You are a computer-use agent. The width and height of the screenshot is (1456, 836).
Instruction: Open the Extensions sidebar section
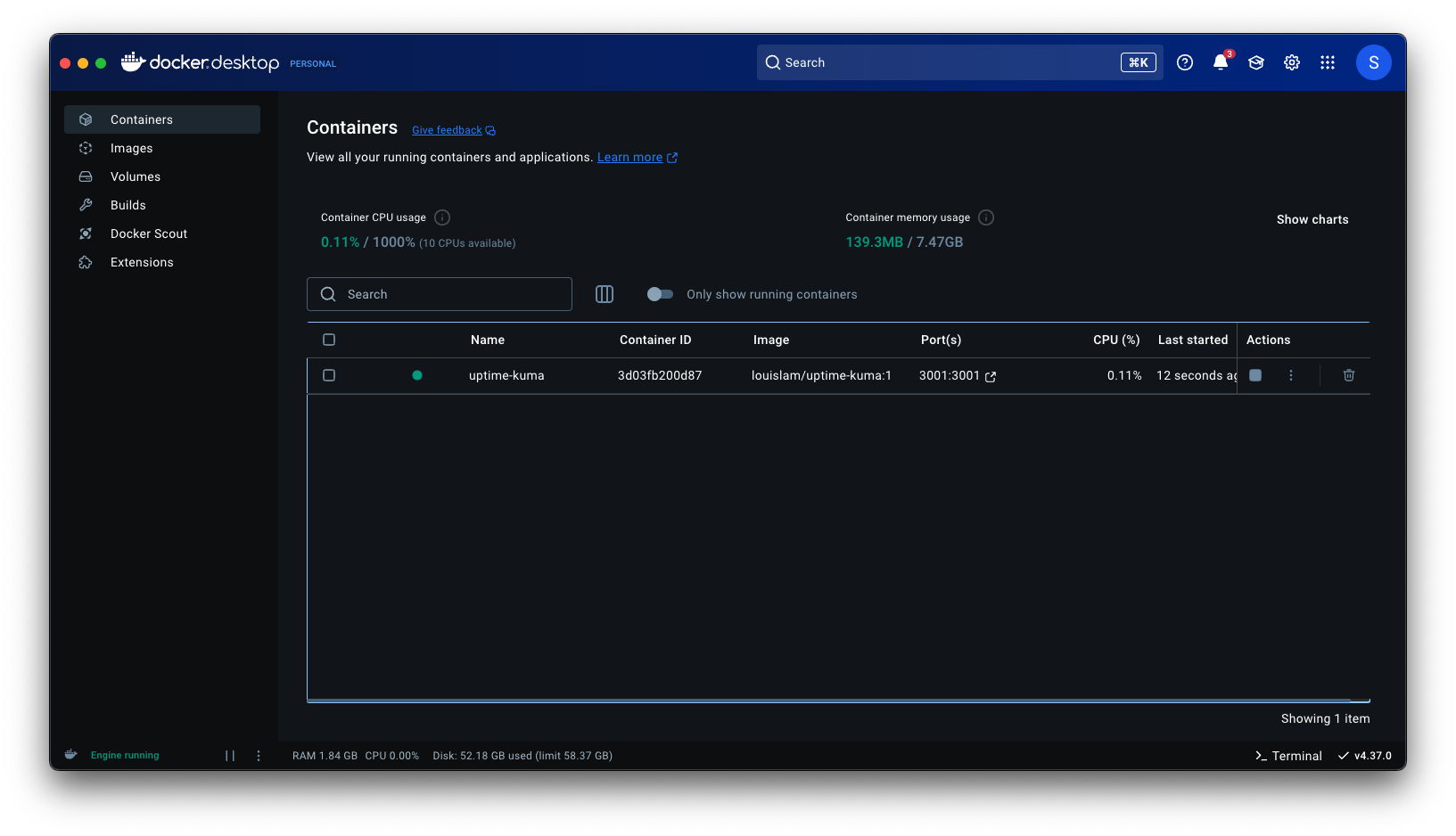pyautogui.click(x=161, y=262)
